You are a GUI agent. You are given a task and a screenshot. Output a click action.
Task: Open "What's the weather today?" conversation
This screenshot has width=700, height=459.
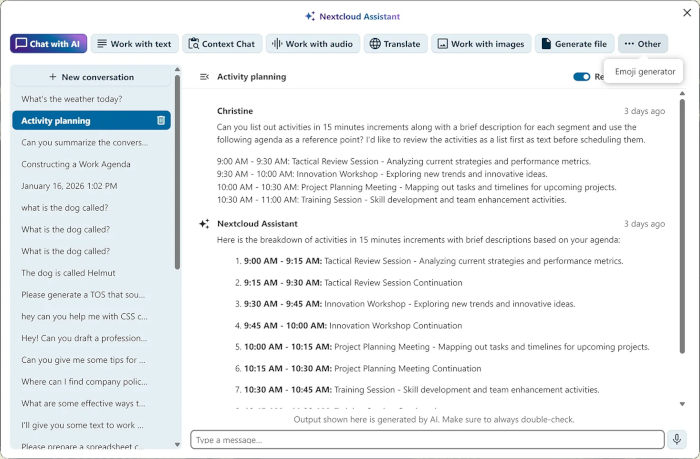(x=72, y=99)
